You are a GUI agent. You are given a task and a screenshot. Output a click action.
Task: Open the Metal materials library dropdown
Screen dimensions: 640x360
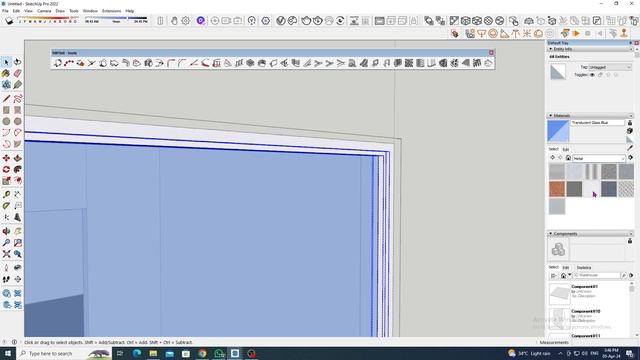pyautogui.click(x=599, y=158)
